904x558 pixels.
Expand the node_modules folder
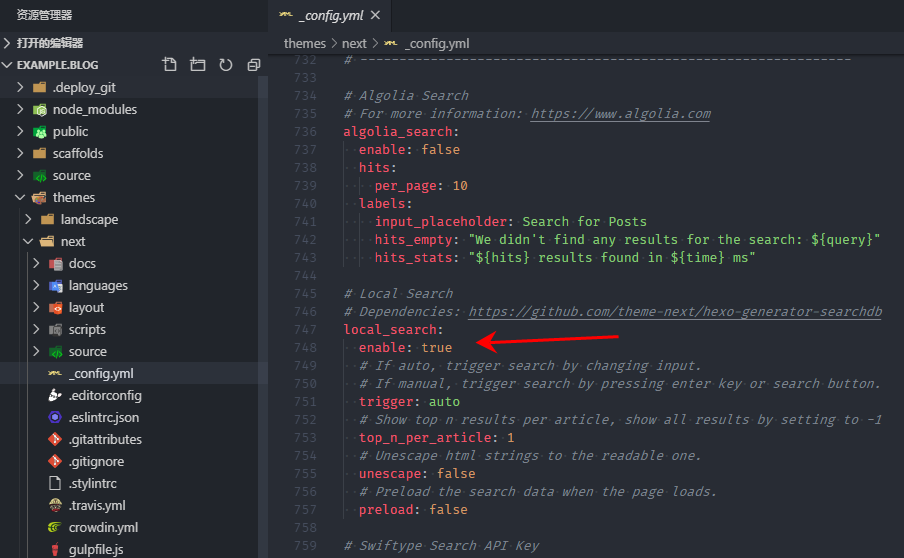click(94, 109)
